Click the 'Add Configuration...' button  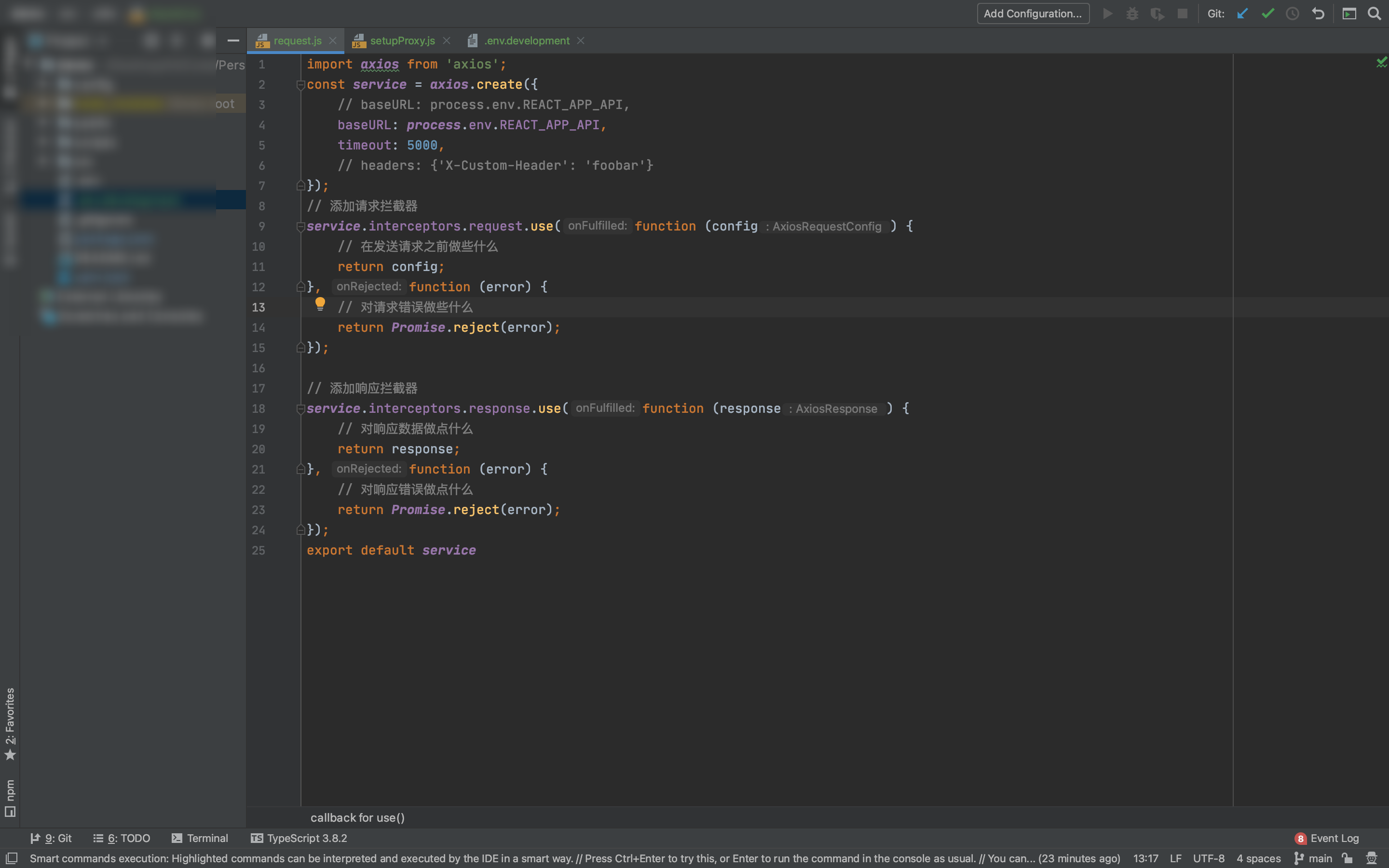[x=1033, y=14]
